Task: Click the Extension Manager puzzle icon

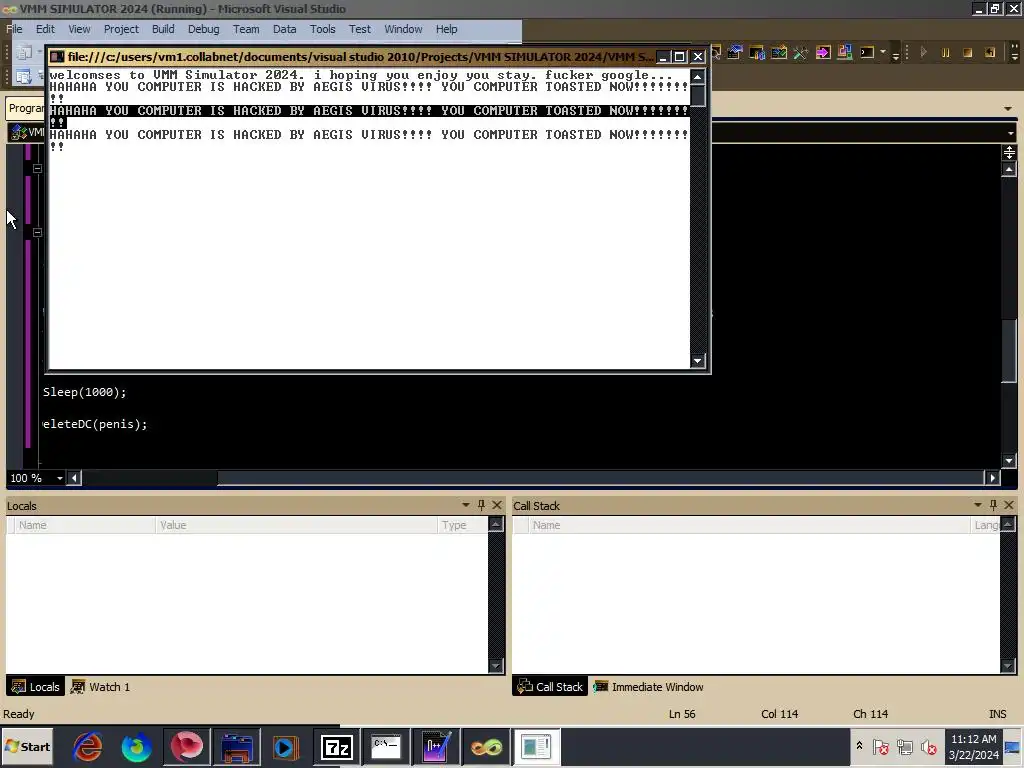Action: (x=844, y=52)
